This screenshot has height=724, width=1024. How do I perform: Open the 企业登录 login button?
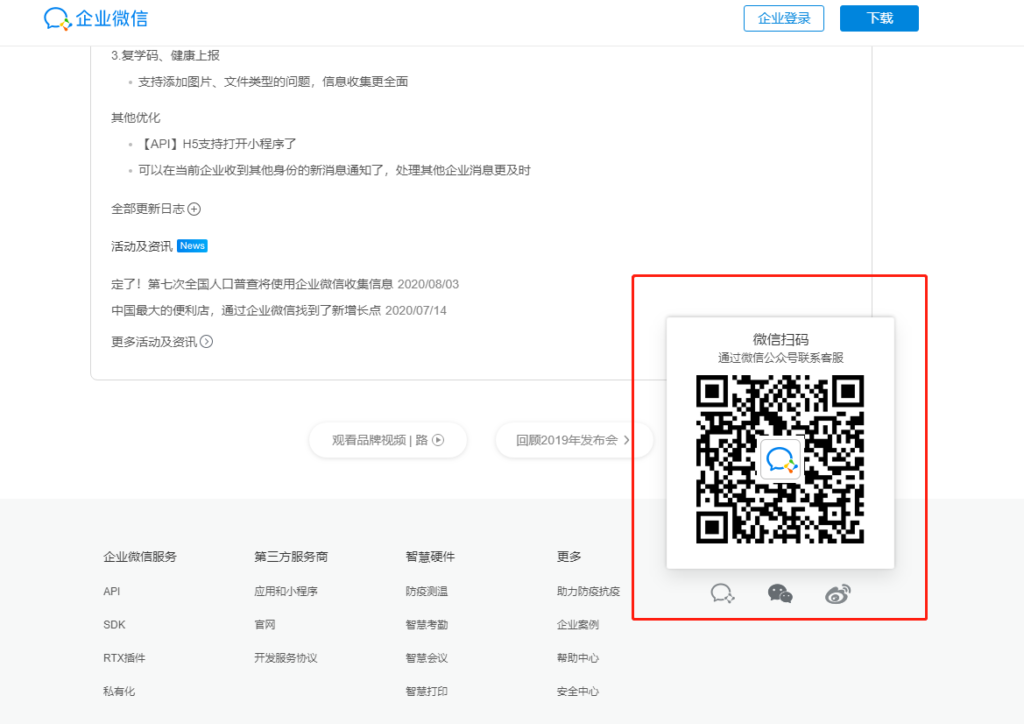click(784, 18)
